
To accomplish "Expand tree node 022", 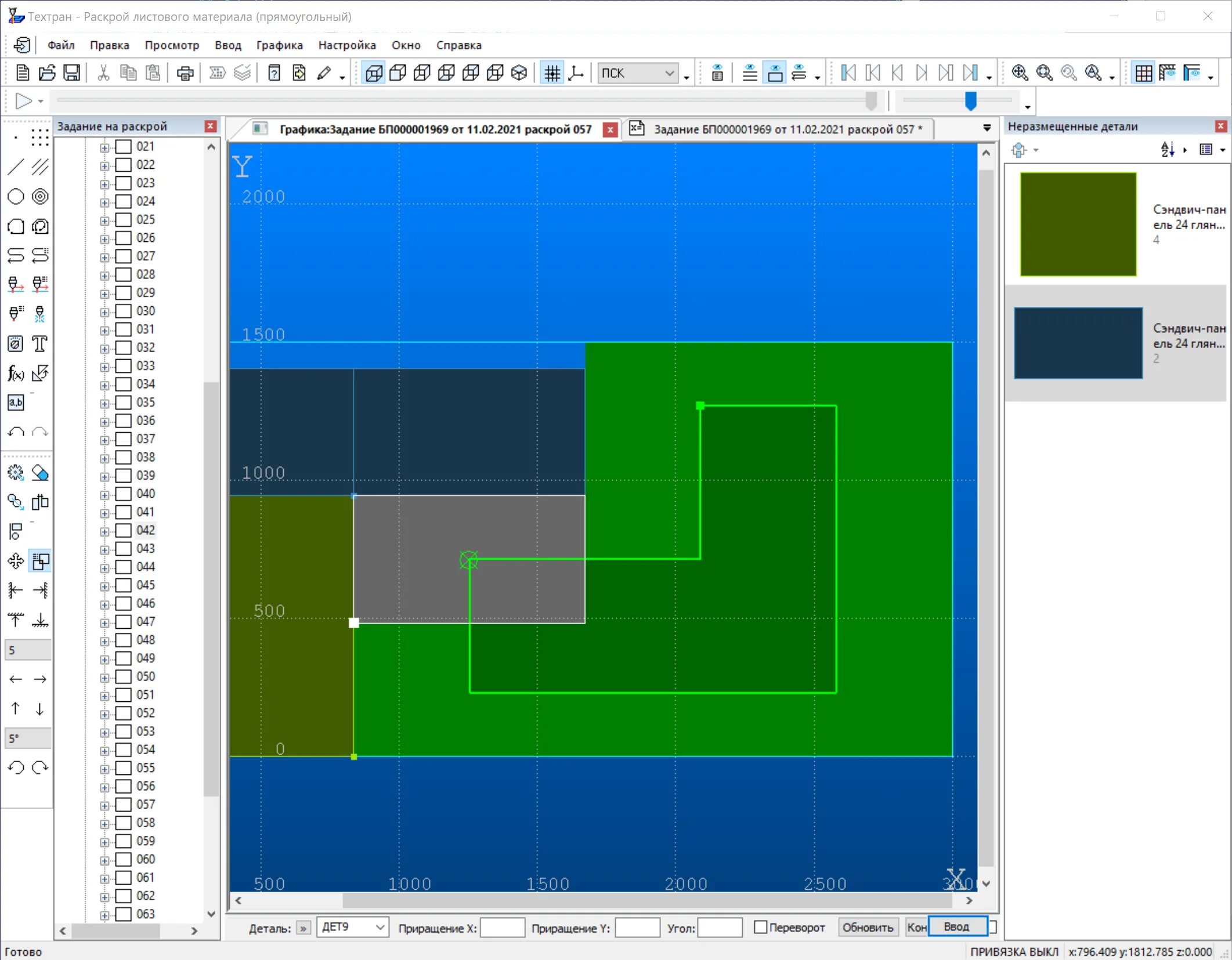I will pos(104,166).
